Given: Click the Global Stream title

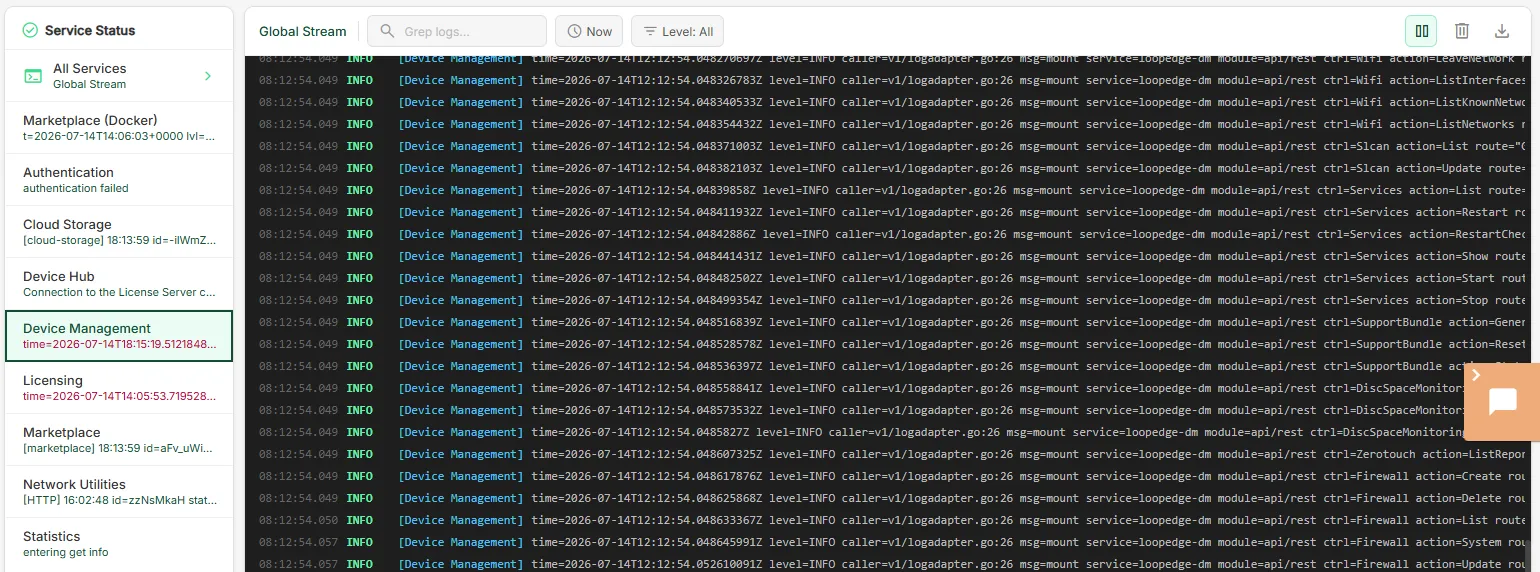Looking at the screenshot, I should click(303, 31).
